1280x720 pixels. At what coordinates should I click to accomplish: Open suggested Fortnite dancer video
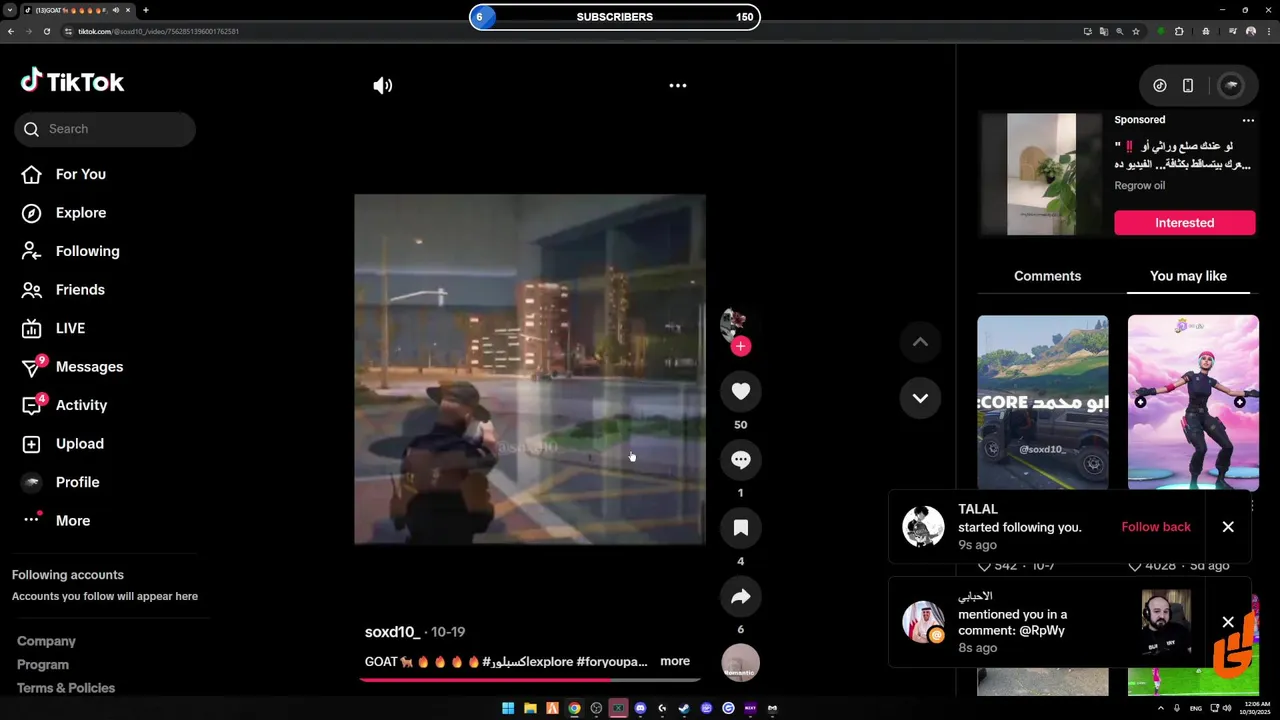(x=1193, y=403)
